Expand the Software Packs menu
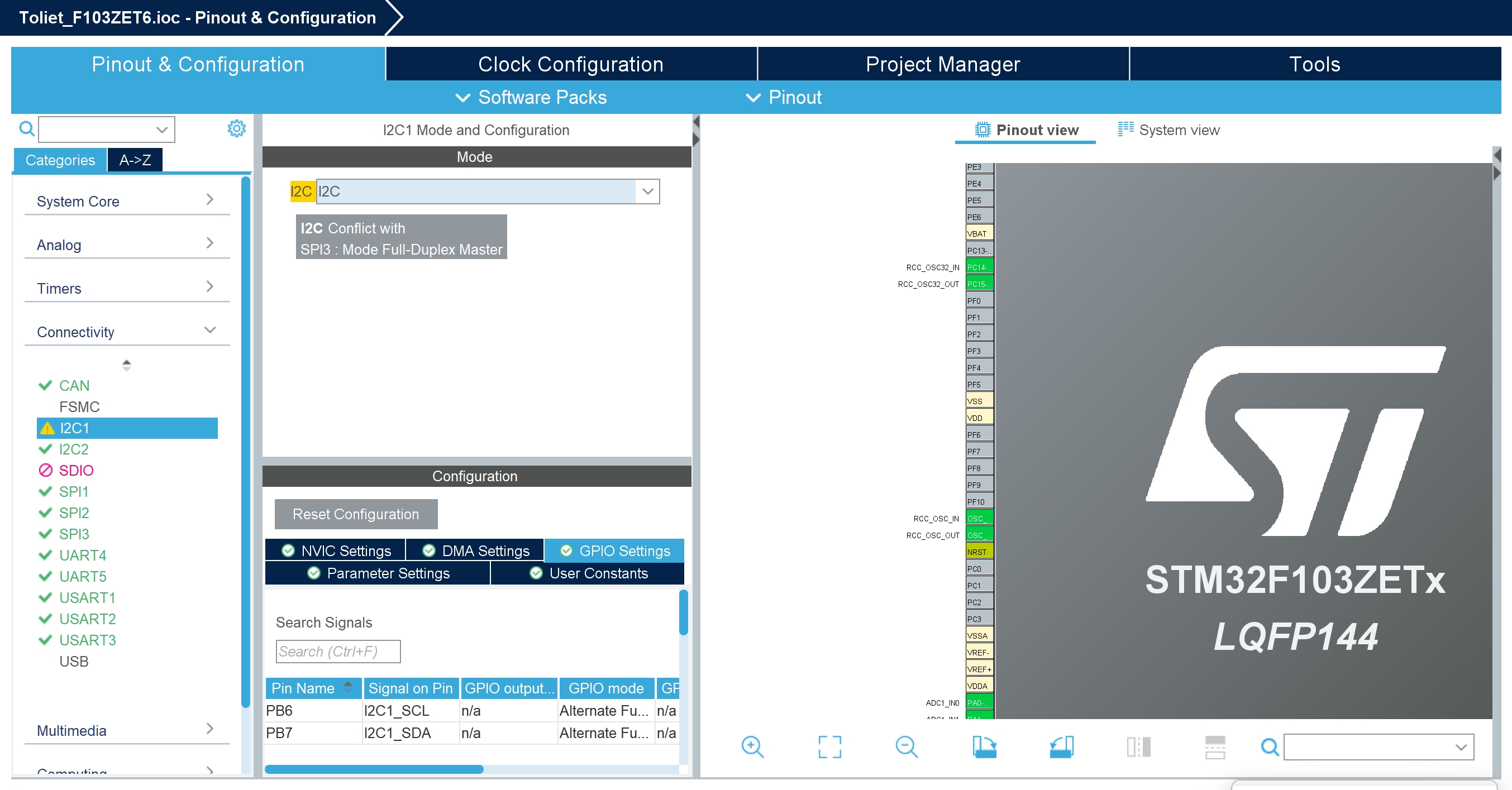The image size is (1512, 790). tap(531, 97)
